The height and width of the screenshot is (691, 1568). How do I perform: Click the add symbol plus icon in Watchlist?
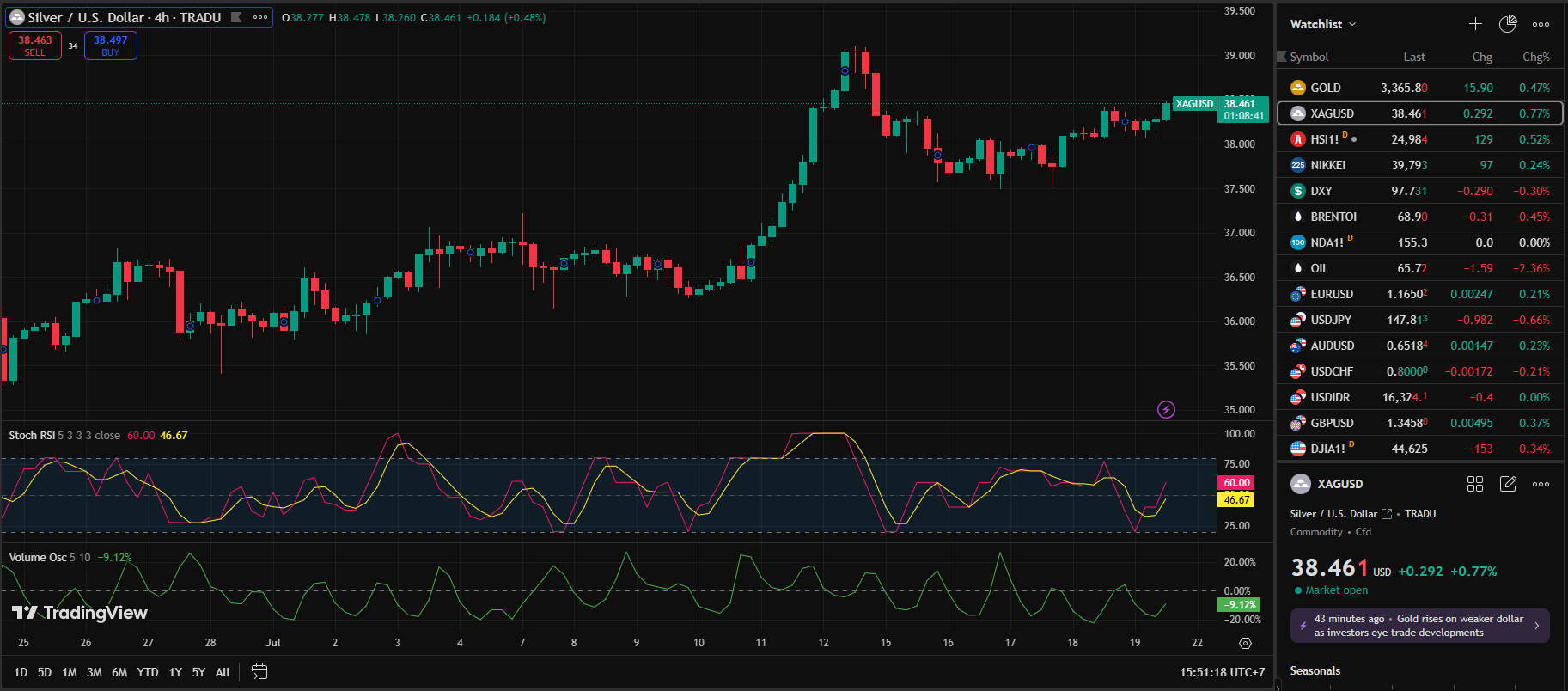(1475, 24)
